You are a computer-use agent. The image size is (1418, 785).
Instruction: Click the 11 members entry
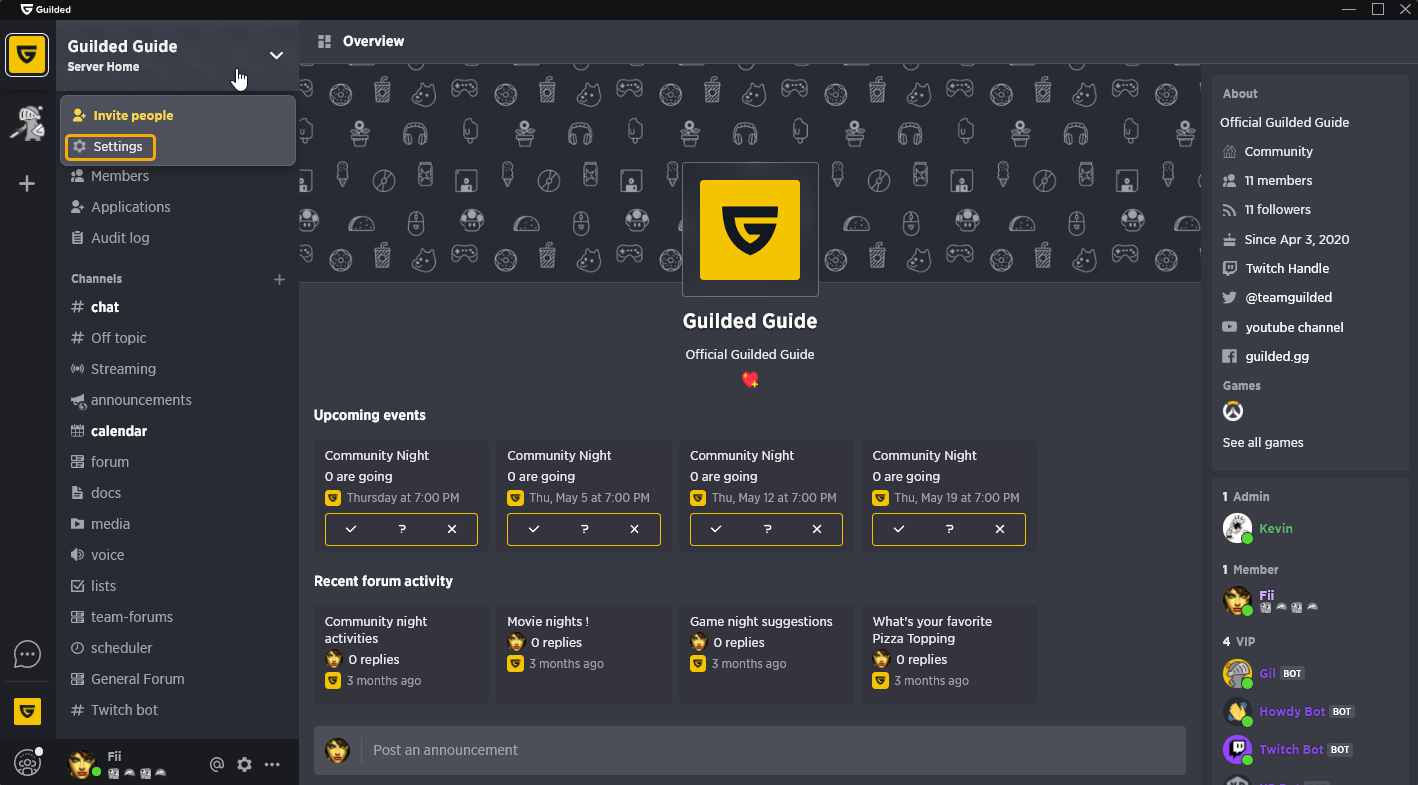point(1278,180)
